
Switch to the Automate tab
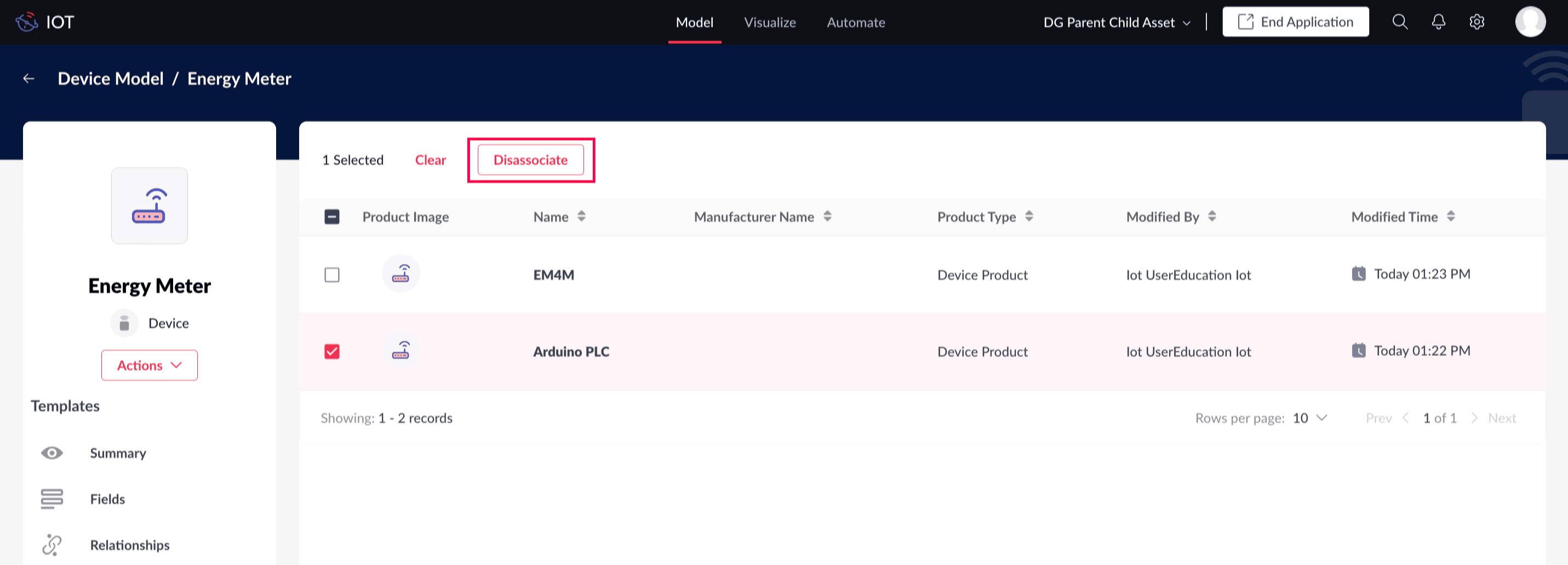tap(855, 22)
